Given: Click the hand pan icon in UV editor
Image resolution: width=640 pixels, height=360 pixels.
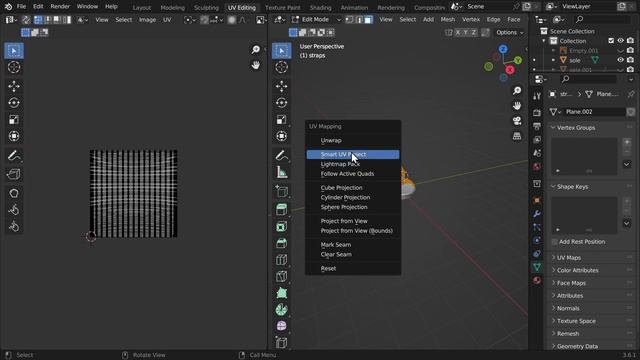Looking at the screenshot, I should [256, 65].
